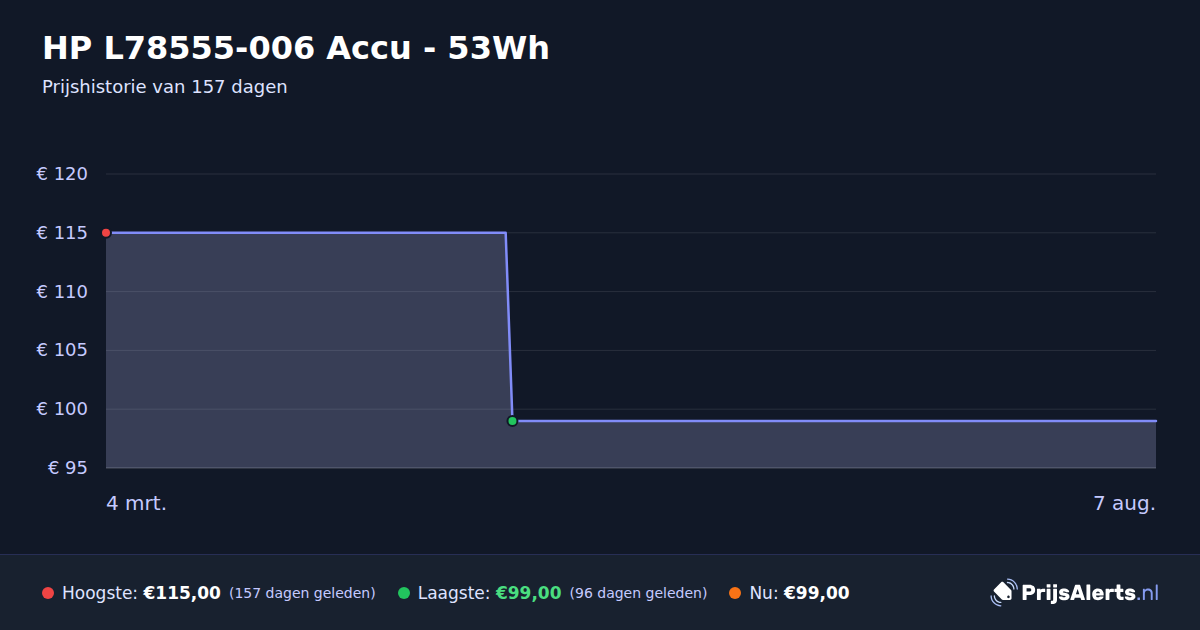Click the orange current price legend dot
Screen dimensions: 1200x630
click(736, 593)
